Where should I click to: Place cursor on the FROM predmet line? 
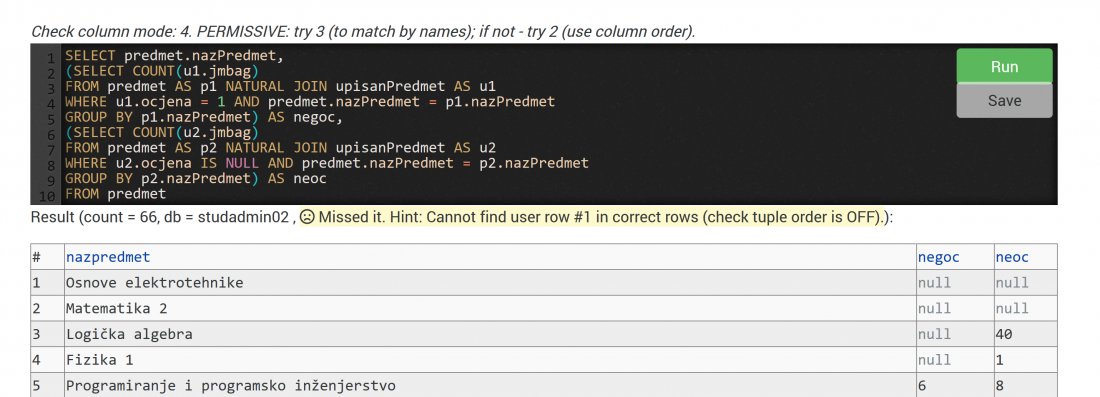[x=116, y=194]
